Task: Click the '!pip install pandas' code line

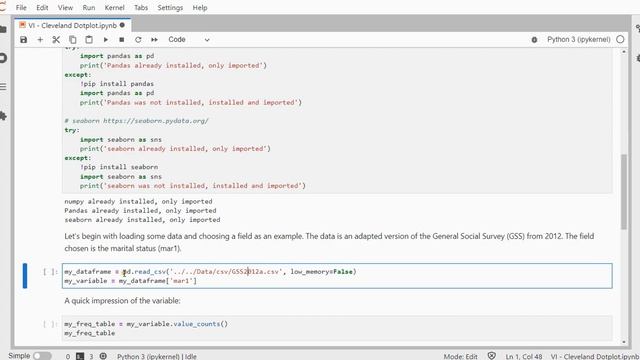Action: pyautogui.click(x=117, y=84)
